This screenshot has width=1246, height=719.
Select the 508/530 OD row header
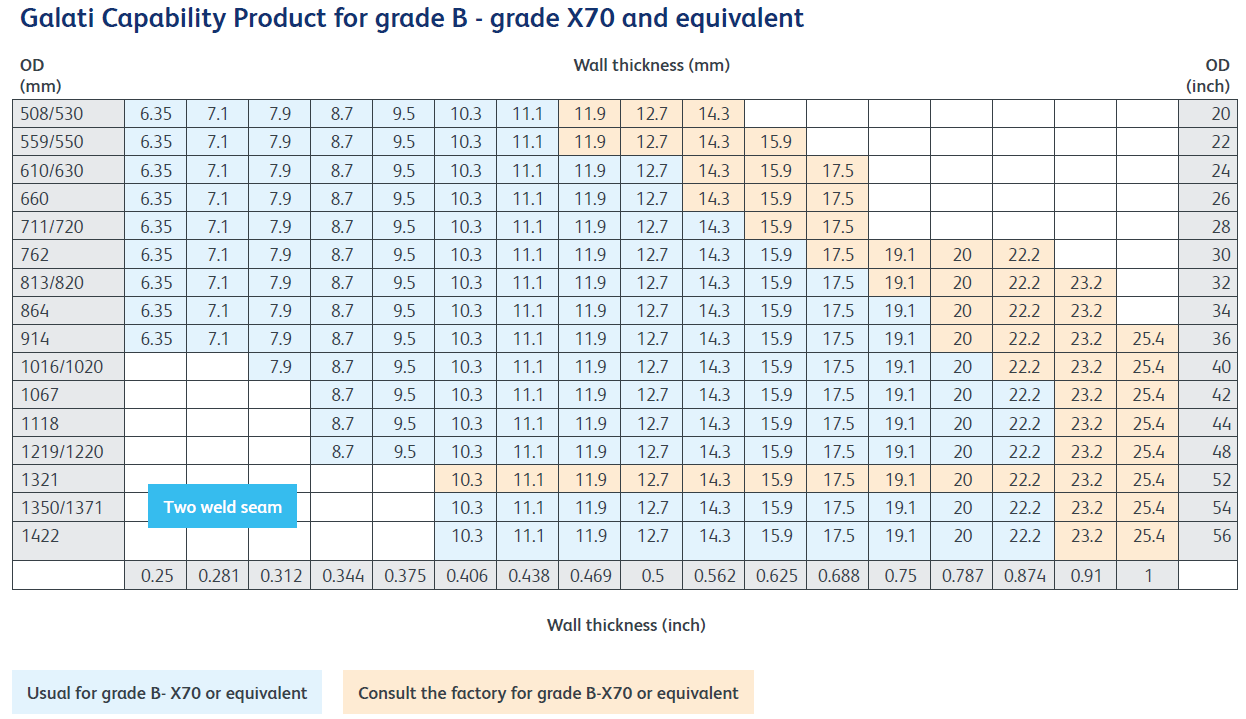(x=68, y=114)
